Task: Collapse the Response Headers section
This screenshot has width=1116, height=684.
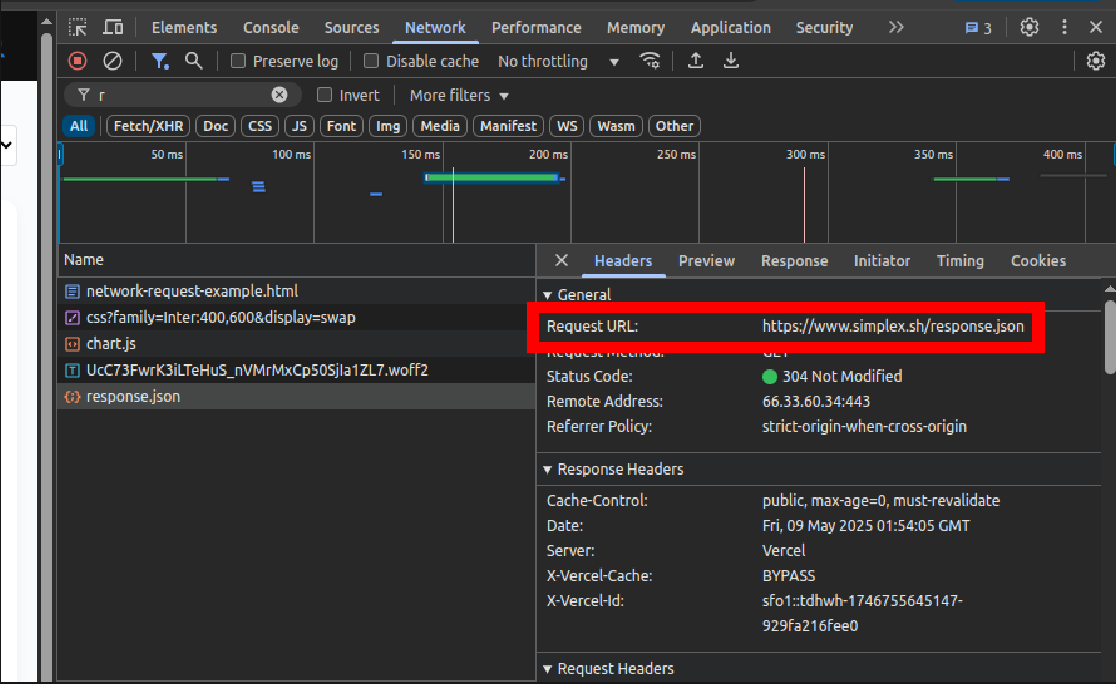Action: click(x=548, y=469)
